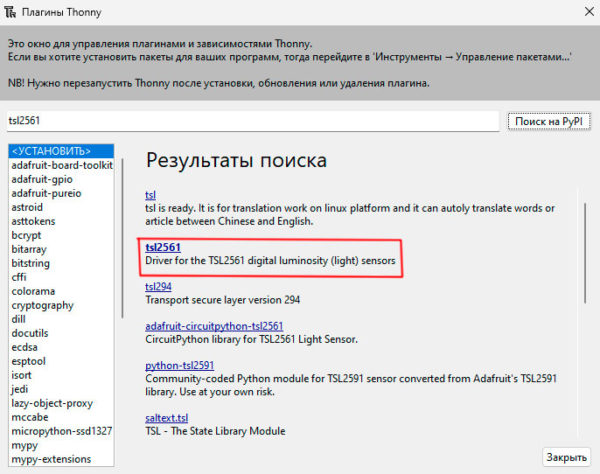Screen dimensions: 600x474
Task: Open the 'tsl' search result link
Action: [x=151, y=195]
